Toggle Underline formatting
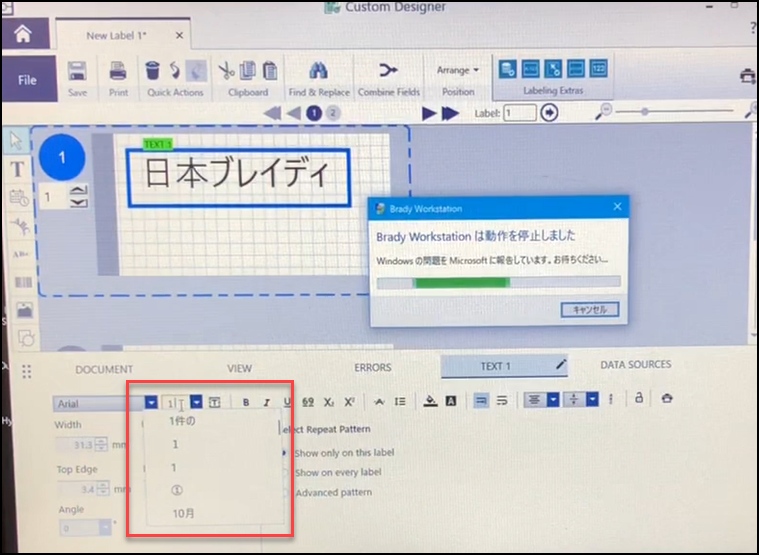The width and height of the screenshot is (759, 555). (287, 402)
